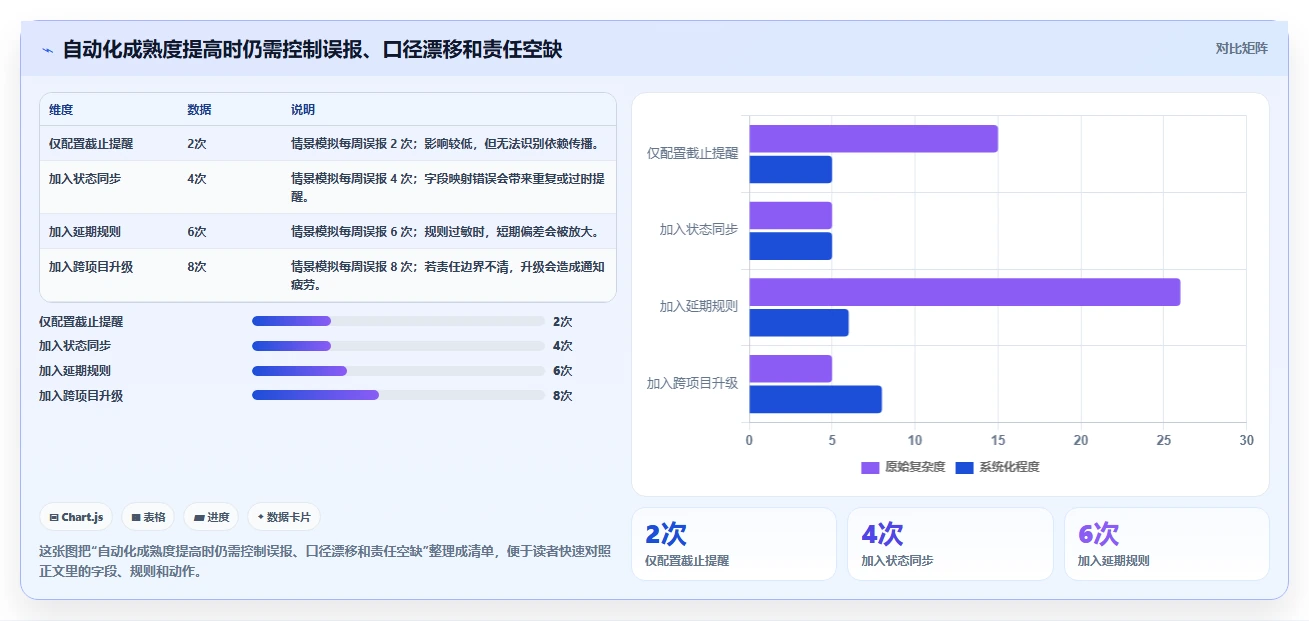The width and height of the screenshot is (1309, 621).
Task: Click the 8次 value in the table
Action: 197,266
